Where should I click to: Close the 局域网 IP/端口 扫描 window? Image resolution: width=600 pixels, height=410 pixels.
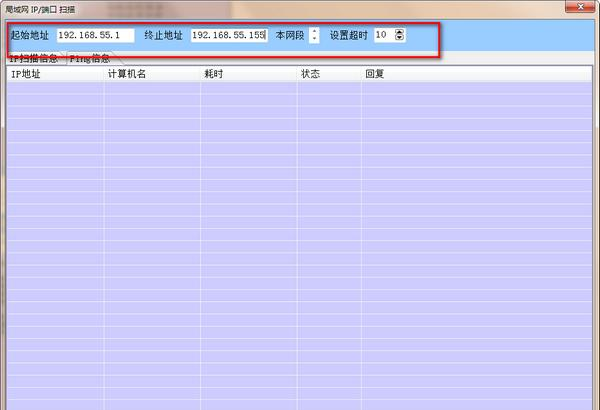580,7
